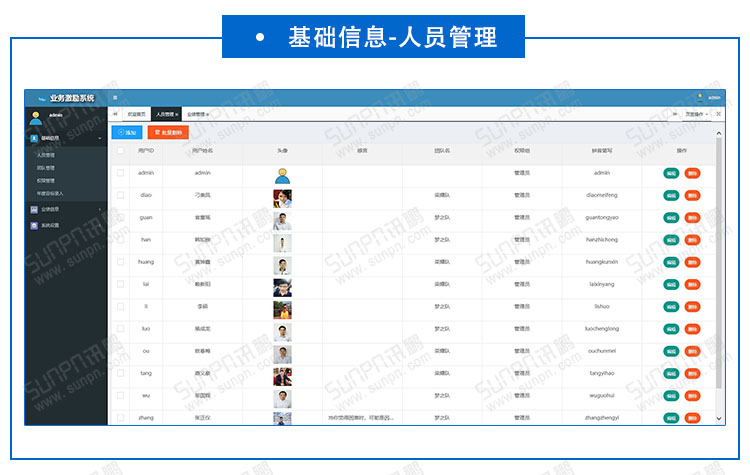Click the 基础信息 sidebar icon

(33, 138)
